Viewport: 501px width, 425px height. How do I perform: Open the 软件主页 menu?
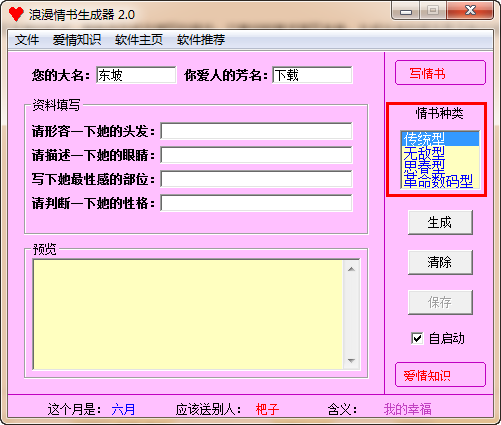pyautogui.click(x=139, y=40)
